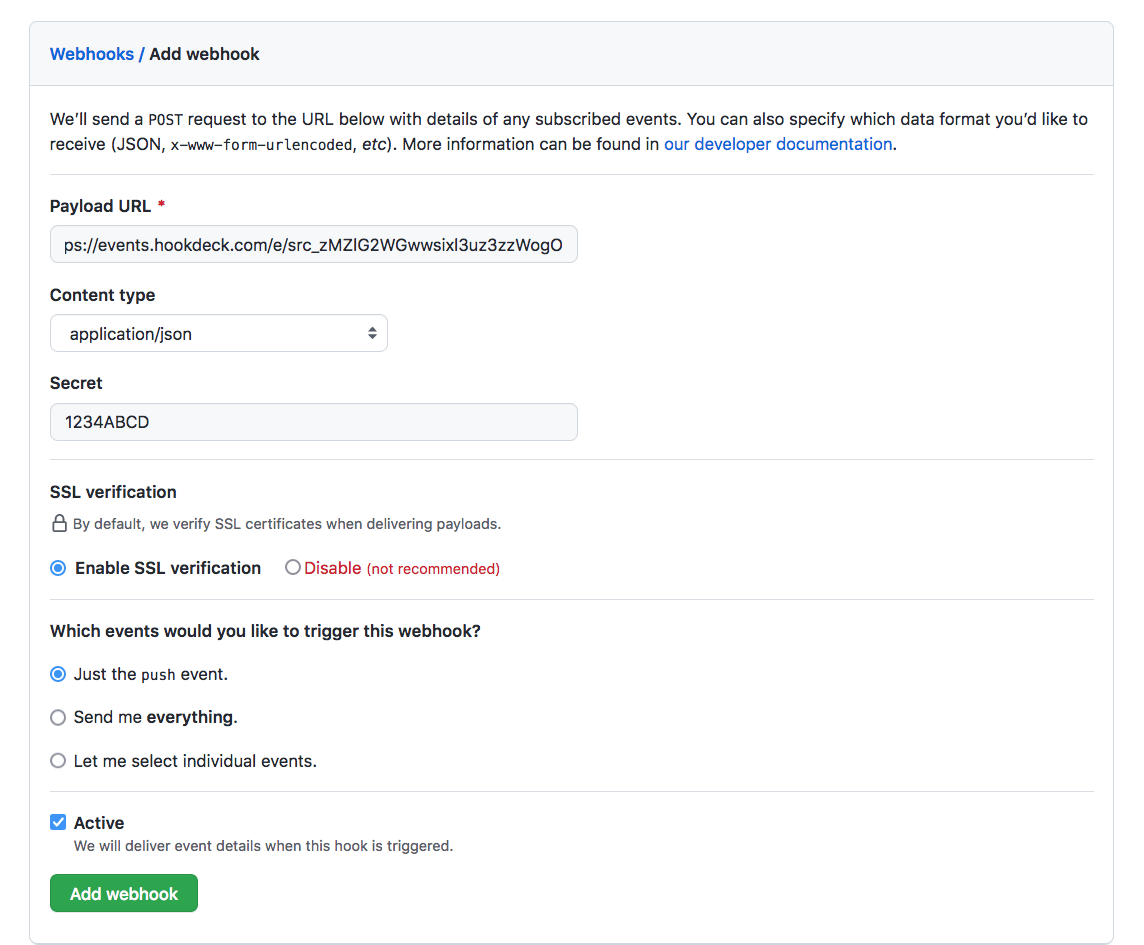Click the SSL verification section heading
The image size is (1144, 945).
point(113,491)
